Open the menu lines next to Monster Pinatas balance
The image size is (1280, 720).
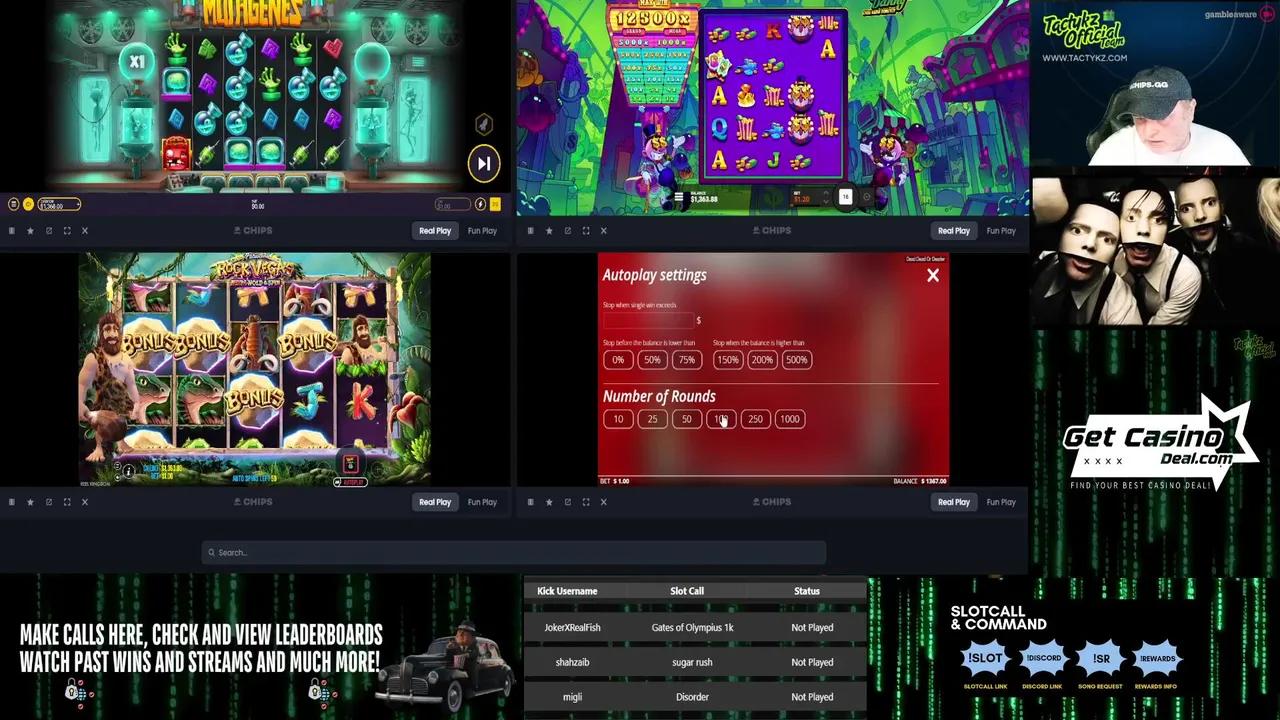point(679,197)
